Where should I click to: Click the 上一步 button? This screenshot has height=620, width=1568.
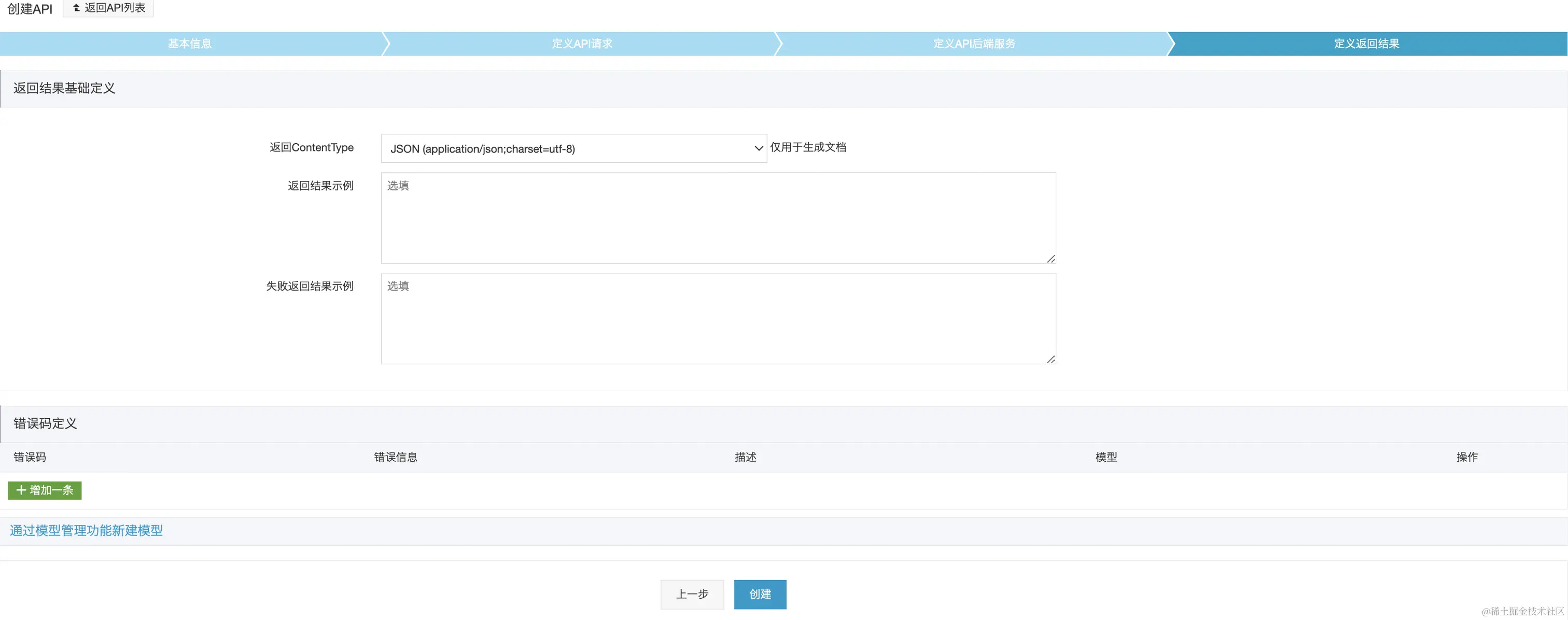[692, 595]
